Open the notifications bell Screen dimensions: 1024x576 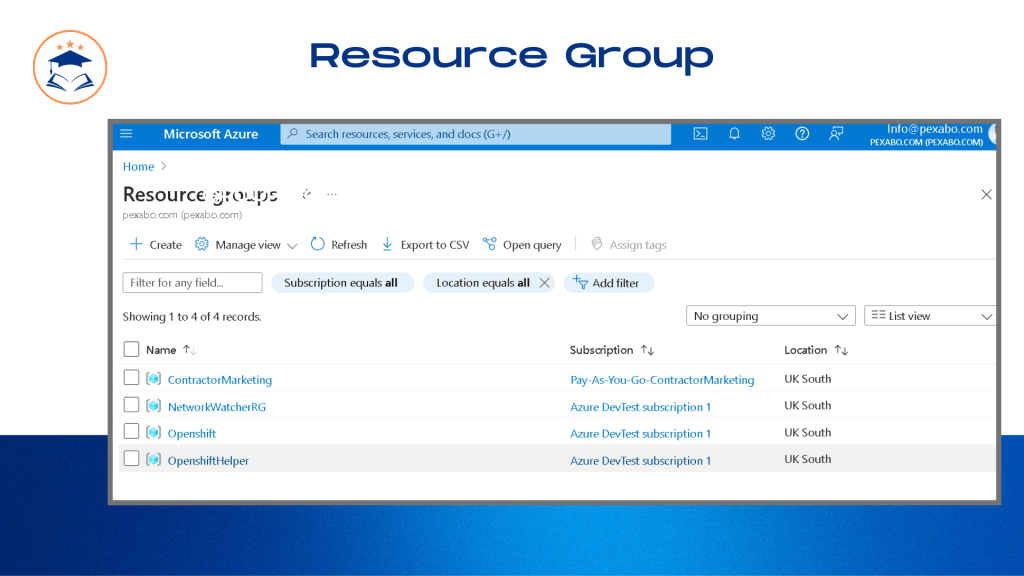click(x=734, y=134)
